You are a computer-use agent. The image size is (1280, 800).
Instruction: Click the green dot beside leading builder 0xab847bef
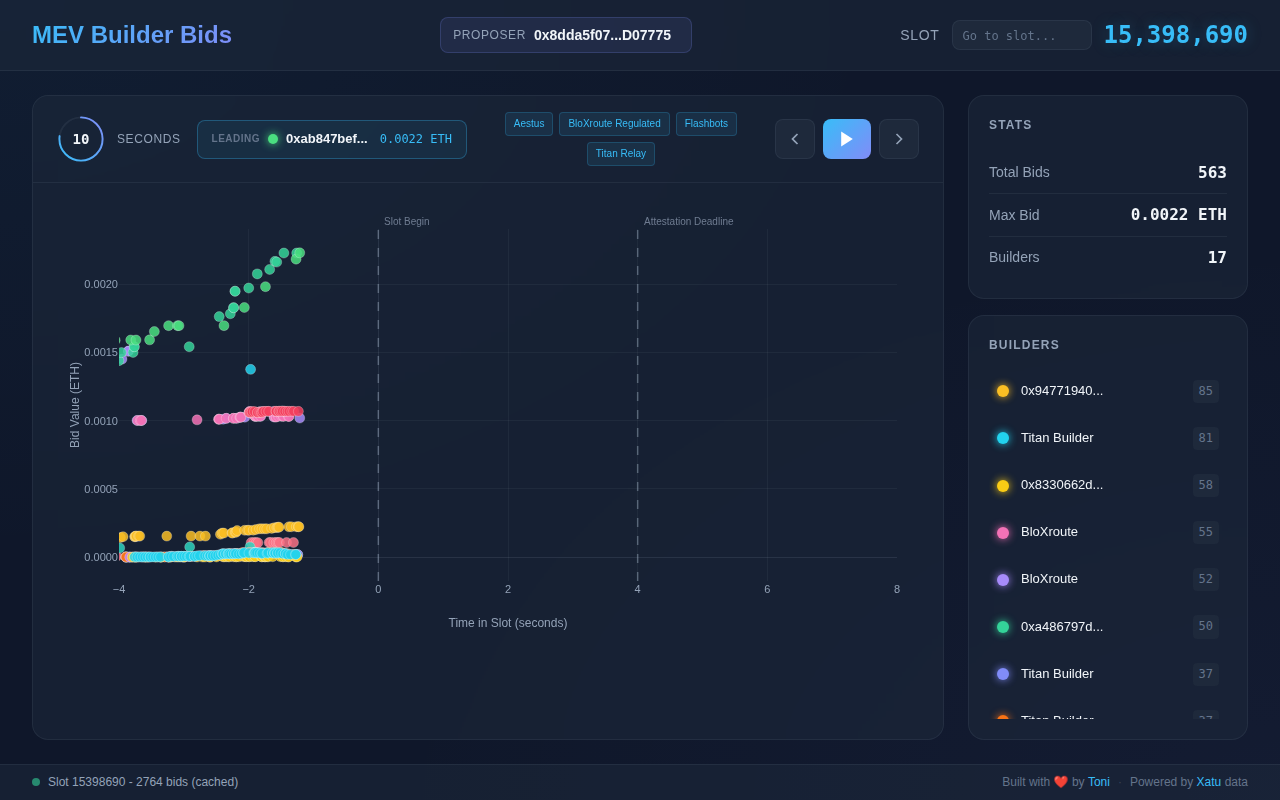point(273,139)
